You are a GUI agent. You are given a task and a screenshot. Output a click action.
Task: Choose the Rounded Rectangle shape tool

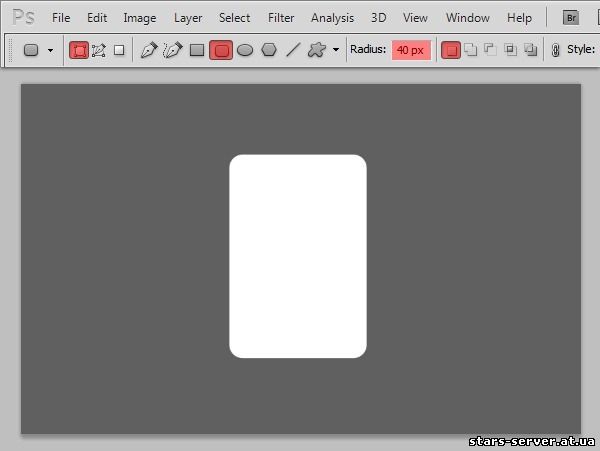tap(221, 50)
